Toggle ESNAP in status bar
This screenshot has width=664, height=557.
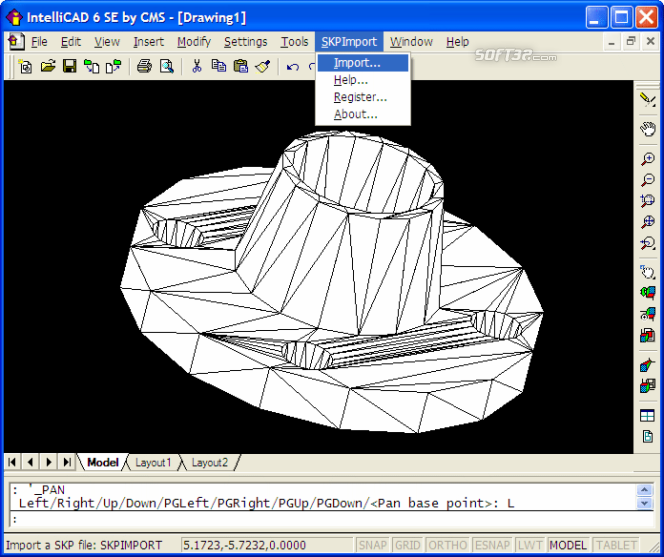[x=492, y=545]
